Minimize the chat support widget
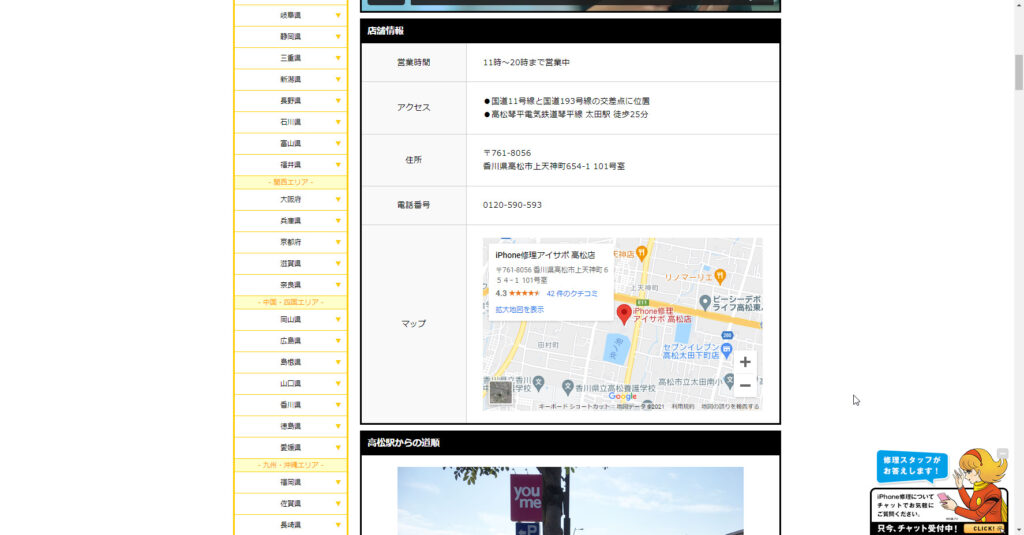1024x535 pixels. coord(1002,453)
